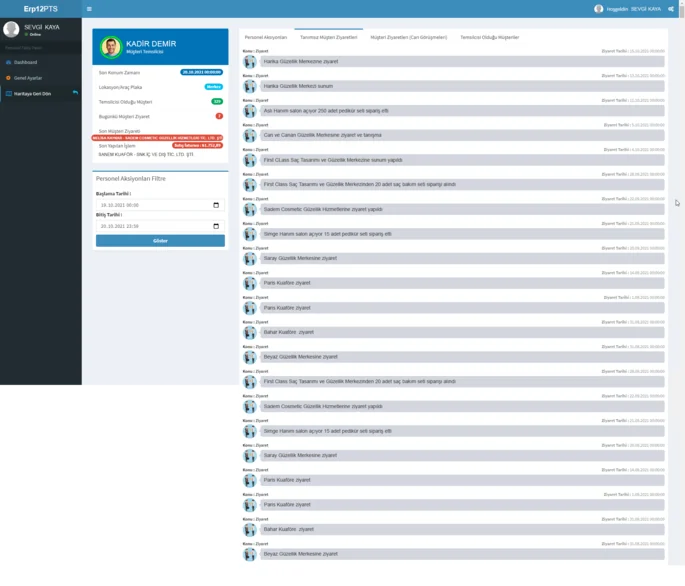Click the Merkez location badge

click(214, 87)
